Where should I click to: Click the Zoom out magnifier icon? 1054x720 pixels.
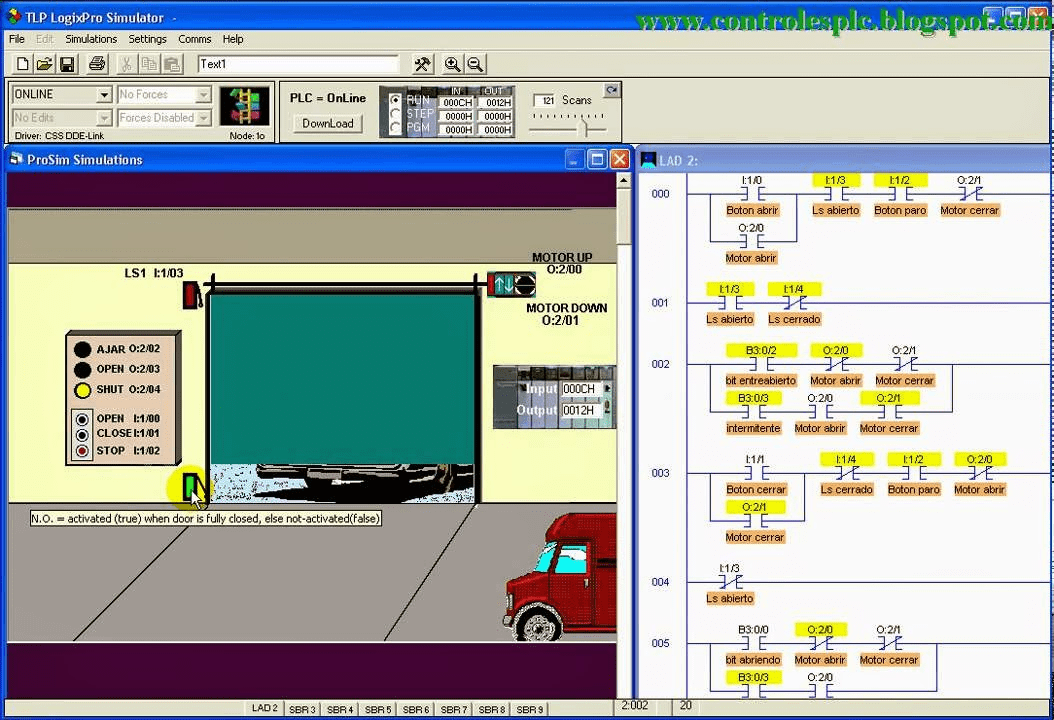pyautogui.click(x=475, y=64)
